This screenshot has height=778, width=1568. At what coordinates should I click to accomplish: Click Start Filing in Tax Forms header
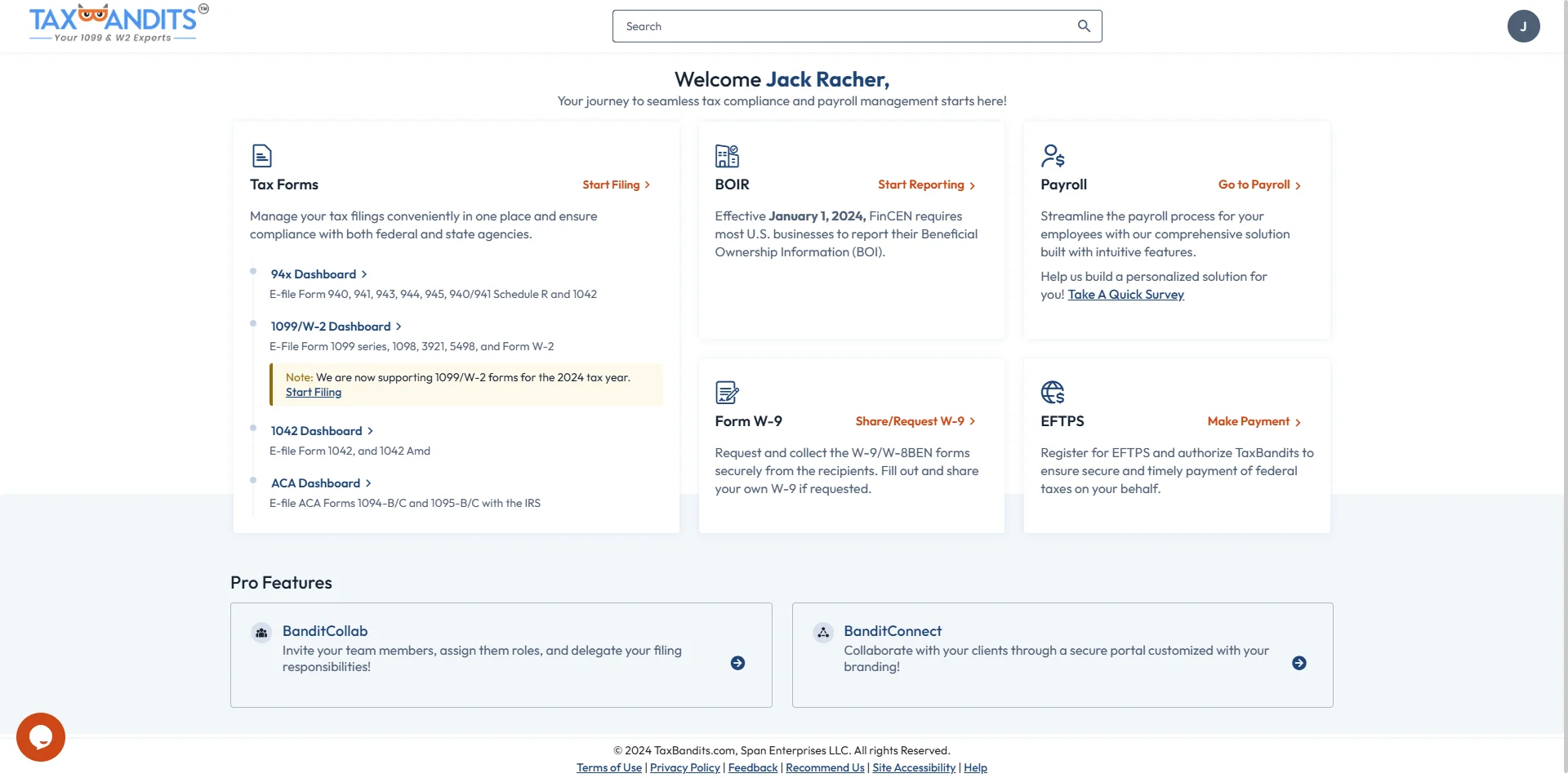pos(611,184)
